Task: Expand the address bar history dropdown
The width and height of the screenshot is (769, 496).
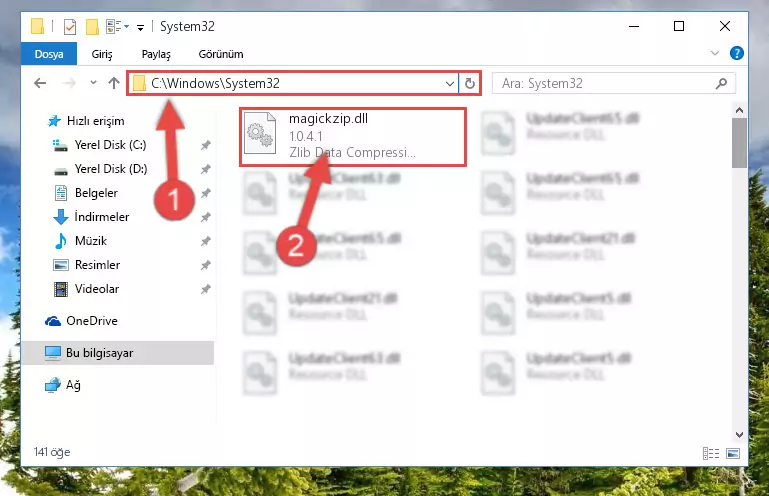Action: coord(449,83)
